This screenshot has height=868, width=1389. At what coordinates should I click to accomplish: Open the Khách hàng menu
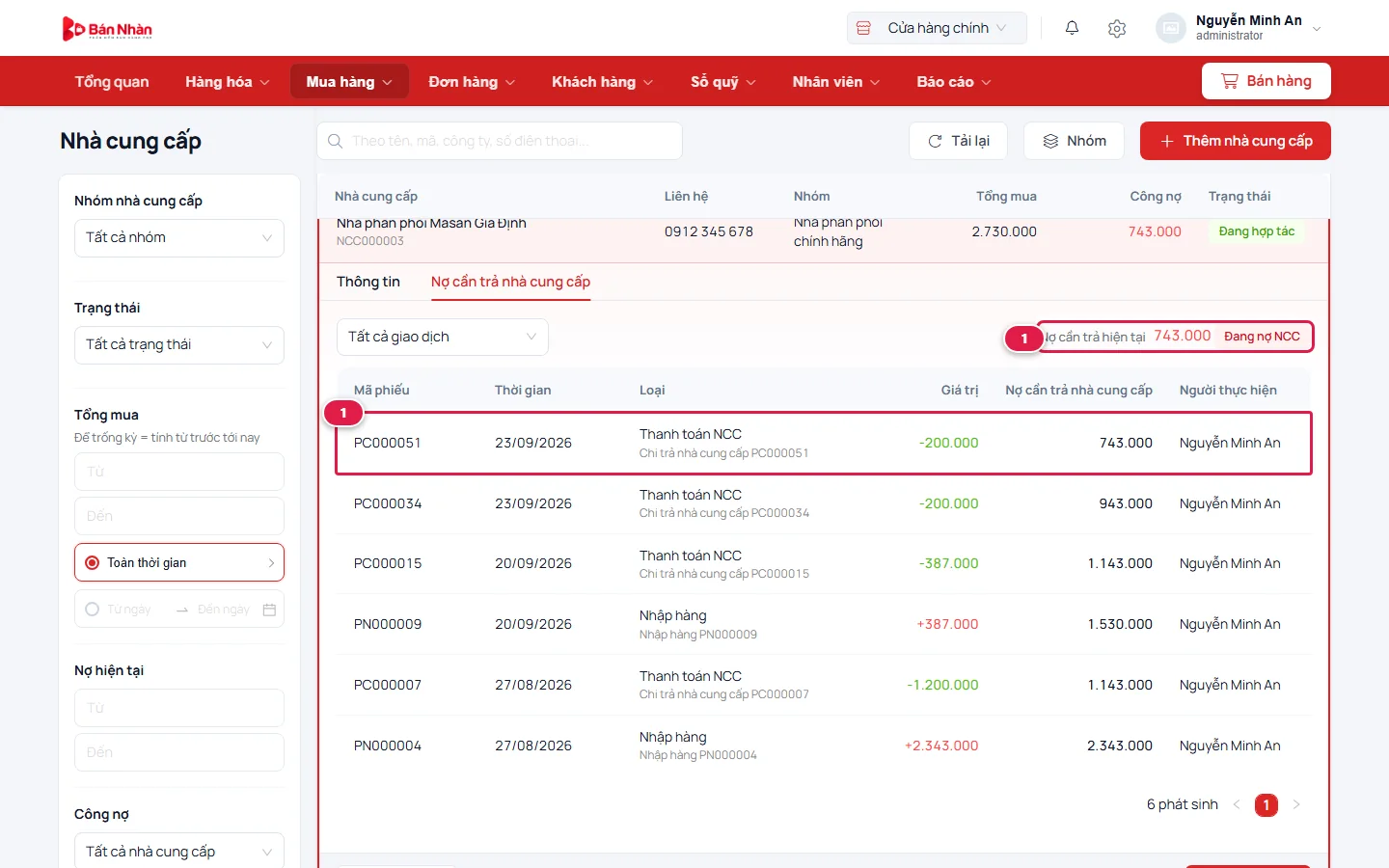coord(602,82)
